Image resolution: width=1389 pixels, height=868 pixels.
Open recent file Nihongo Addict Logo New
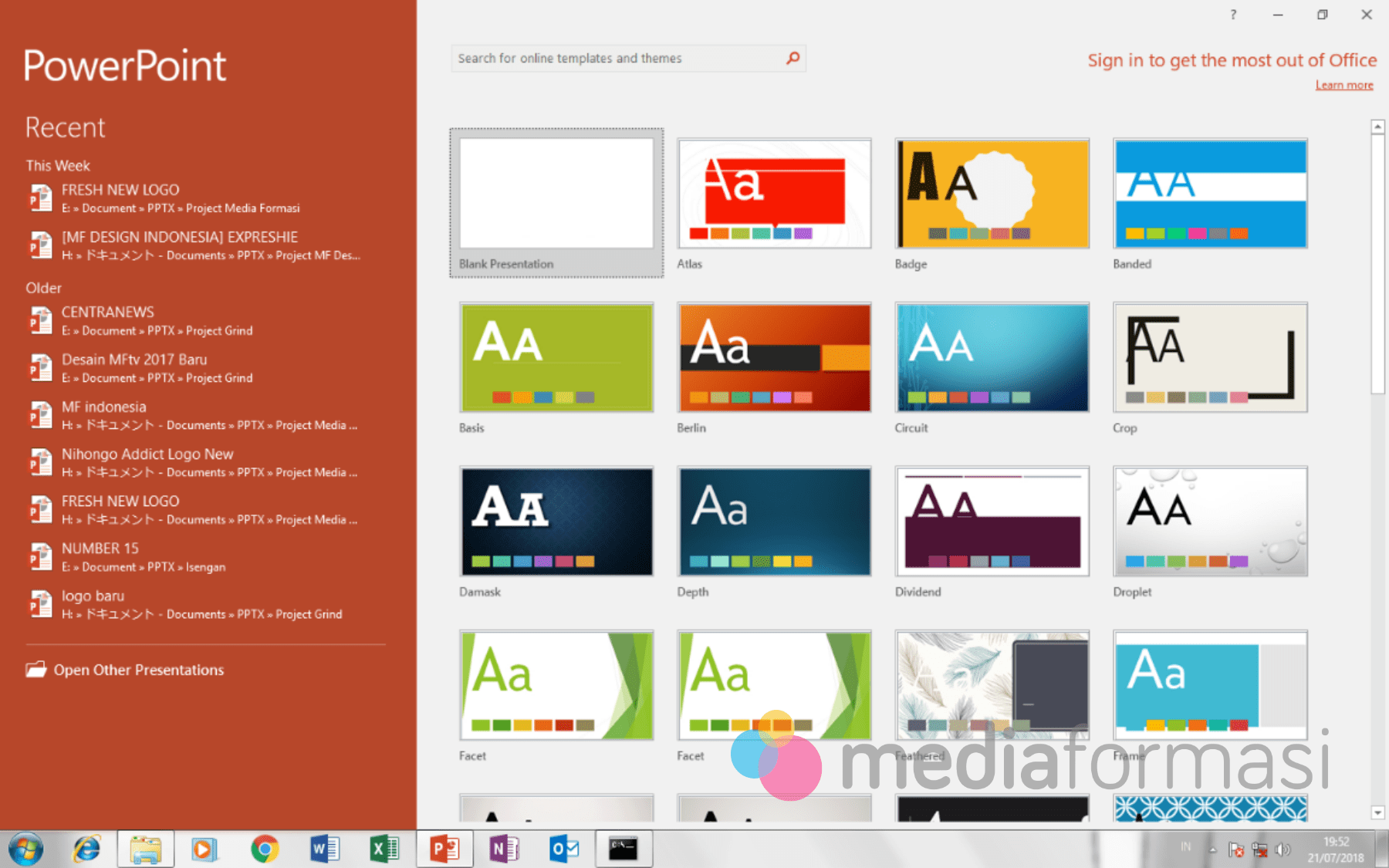205,463
